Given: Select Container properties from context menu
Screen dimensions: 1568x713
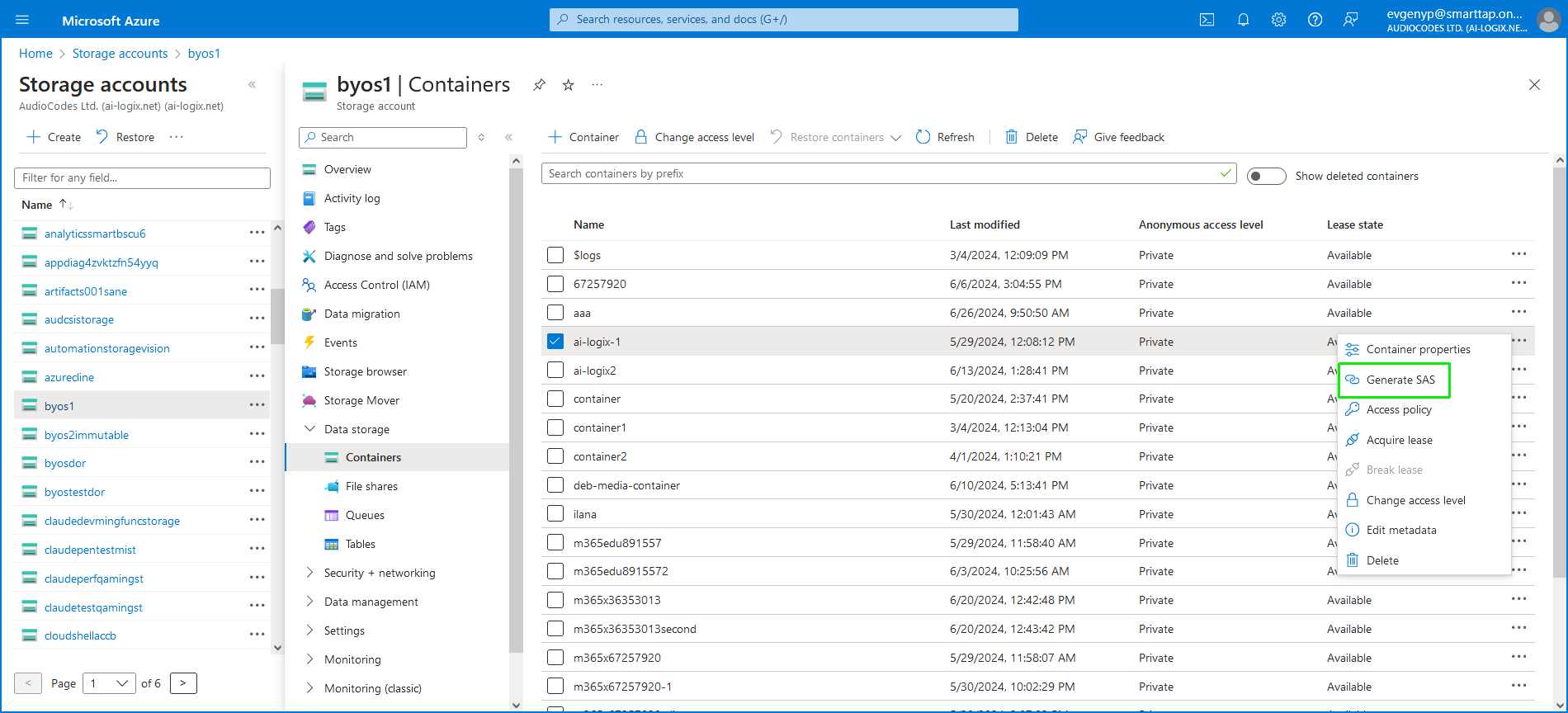Looking at the screenshot, I should click(x=1418, y=349).
